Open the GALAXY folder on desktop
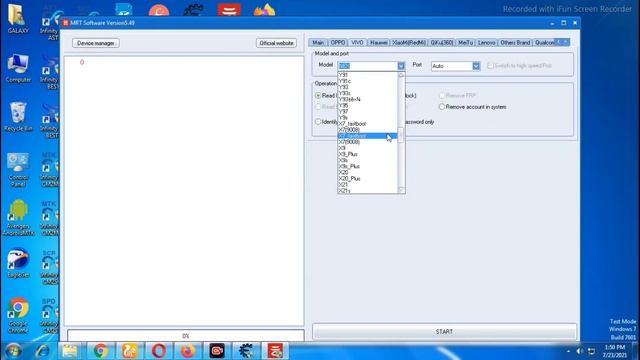Image resolution: width=640 pixels, height=360 pixels. point(18,18)
